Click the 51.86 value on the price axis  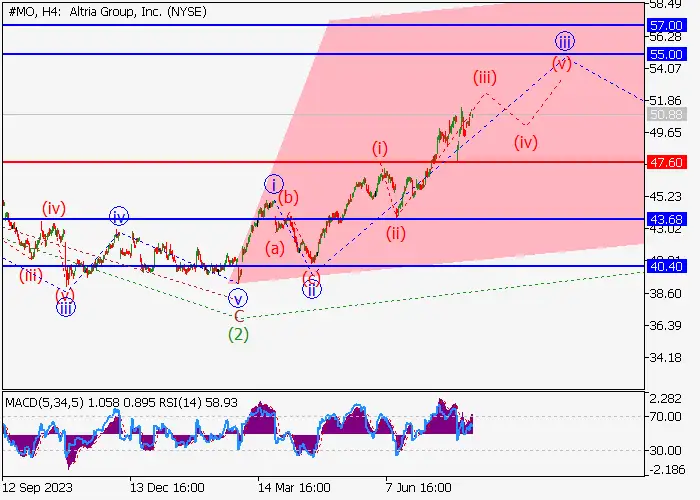(665, 101)
